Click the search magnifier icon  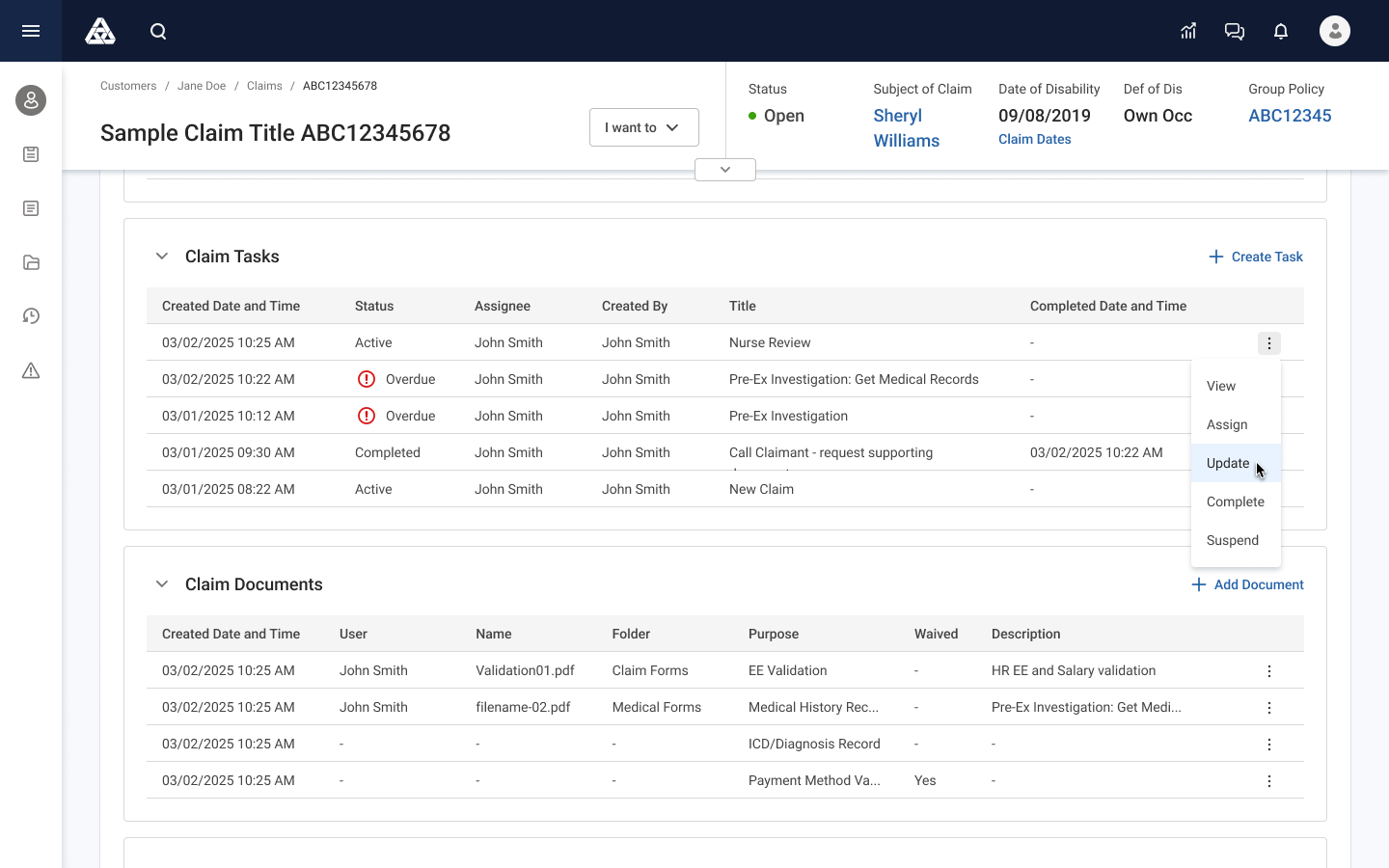point(158,32)
